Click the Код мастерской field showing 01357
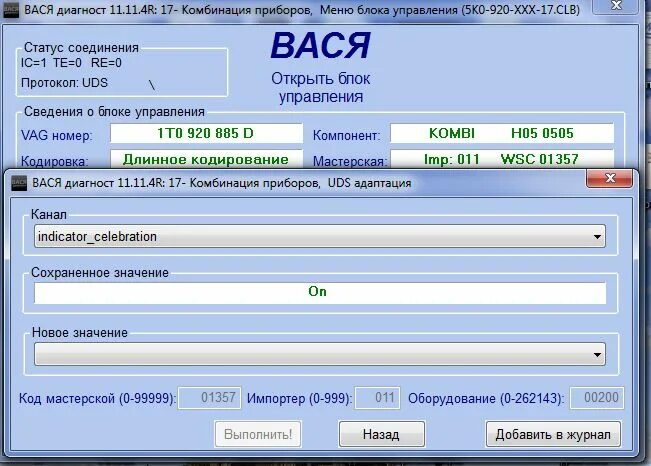651x466 pixels. tap(210, 398)
